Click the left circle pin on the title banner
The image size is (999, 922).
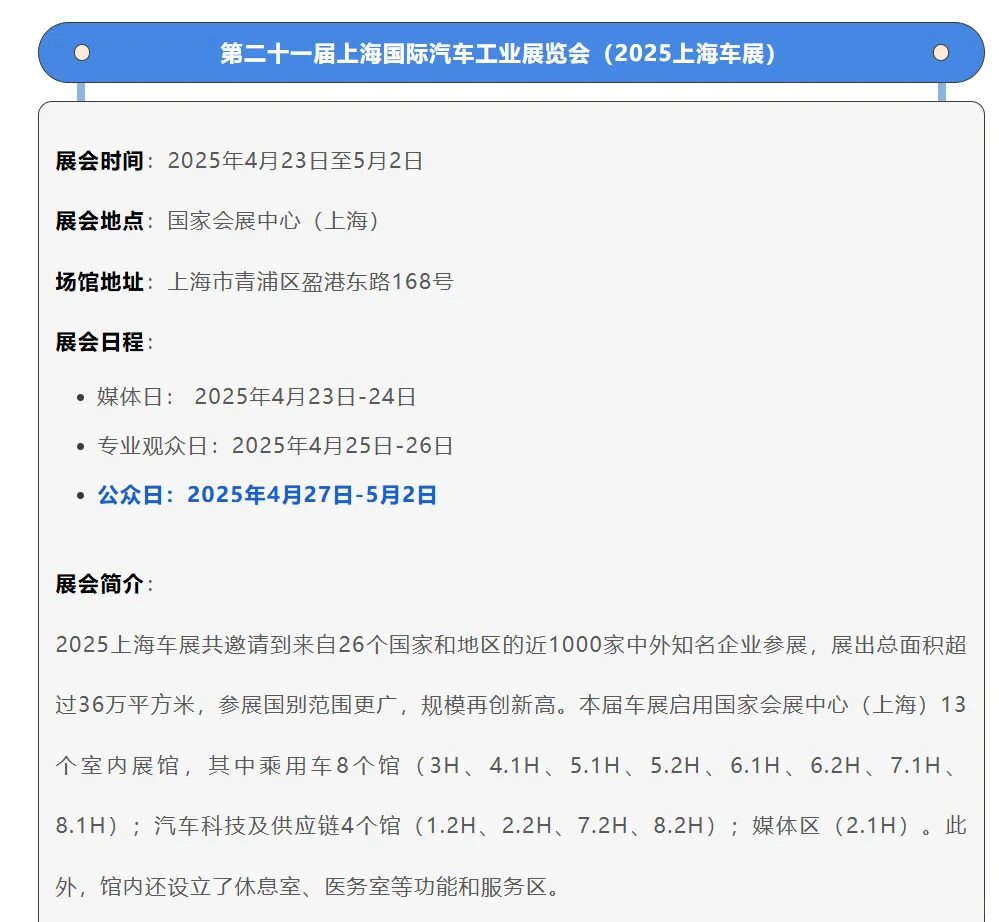coord(81,51)
